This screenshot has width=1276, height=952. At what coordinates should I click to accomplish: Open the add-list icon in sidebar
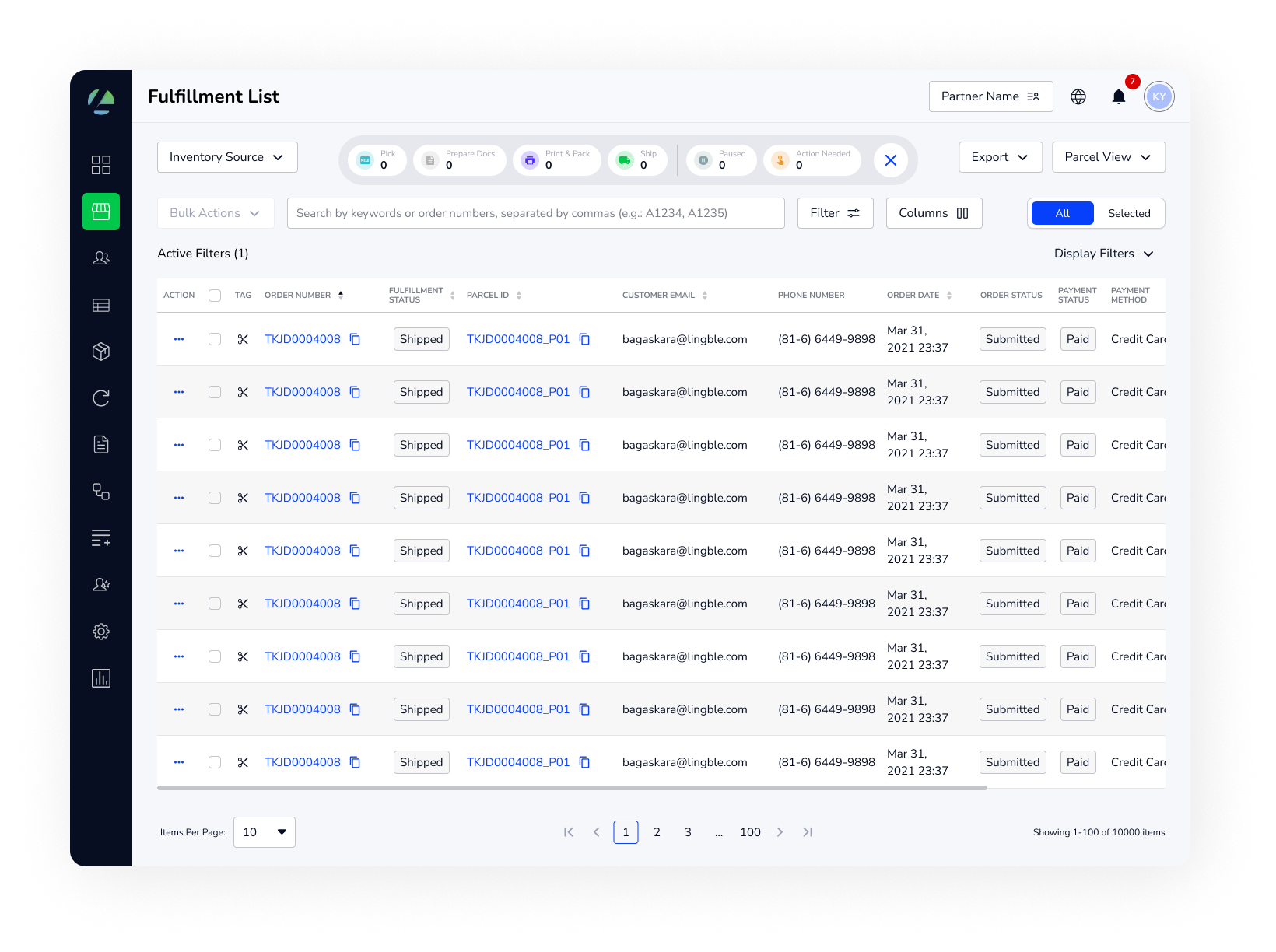point(101,538)
